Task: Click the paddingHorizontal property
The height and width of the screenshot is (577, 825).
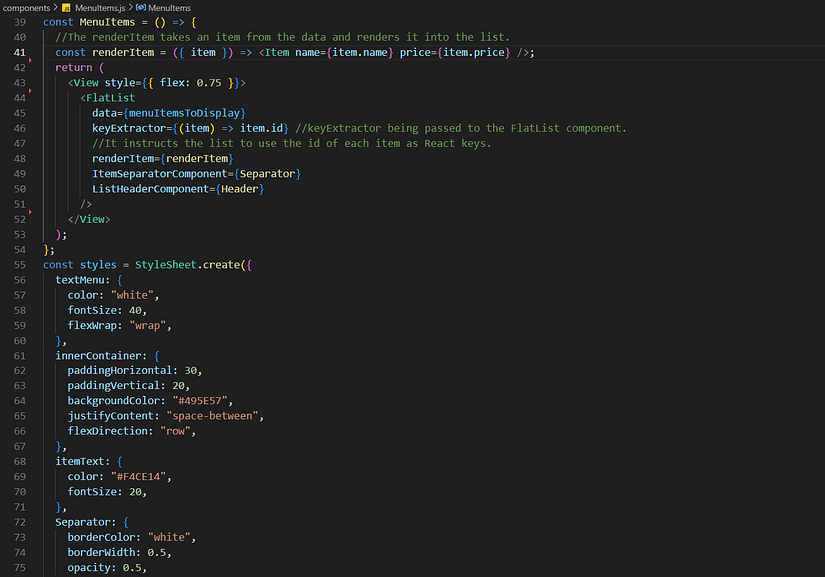Action: (x=120, y=370)
